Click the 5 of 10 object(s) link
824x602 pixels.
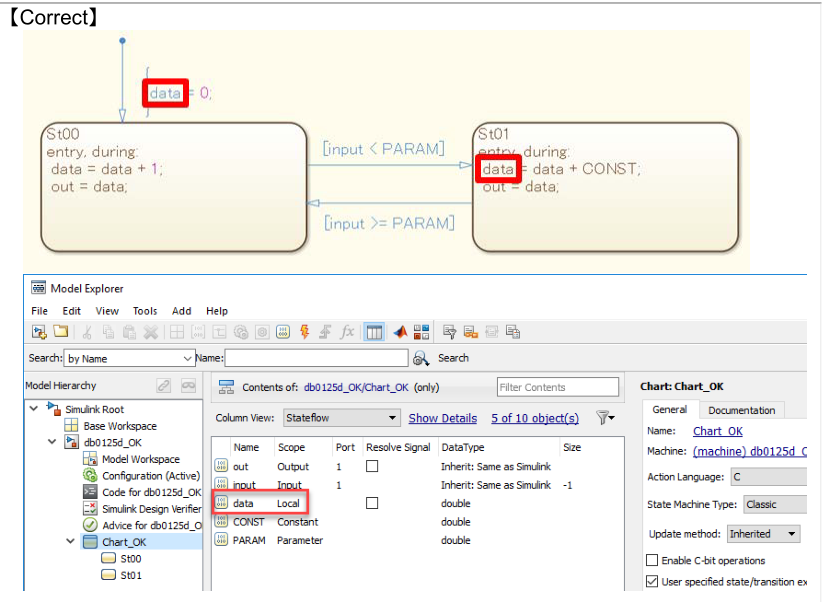pyautogui.click(x=535, y=419)
